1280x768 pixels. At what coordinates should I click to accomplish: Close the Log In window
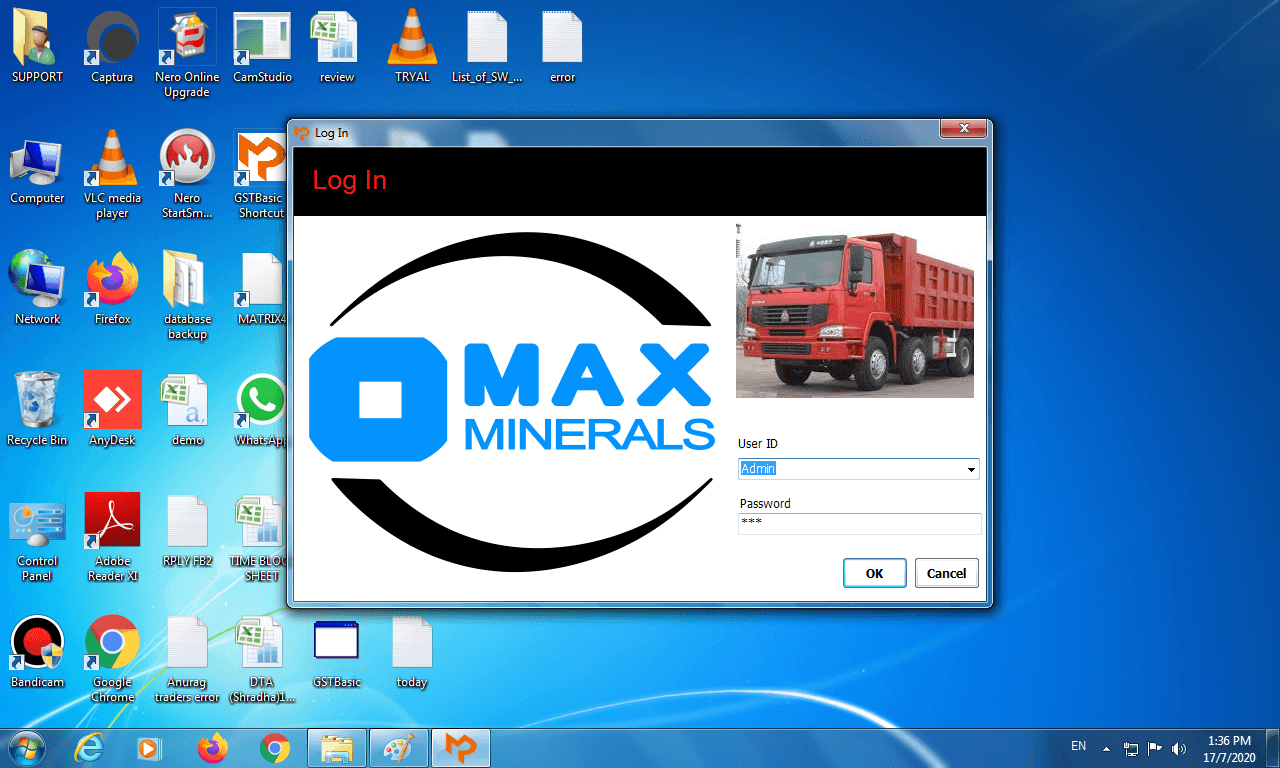pyautogui.click(x=964, y=128)
